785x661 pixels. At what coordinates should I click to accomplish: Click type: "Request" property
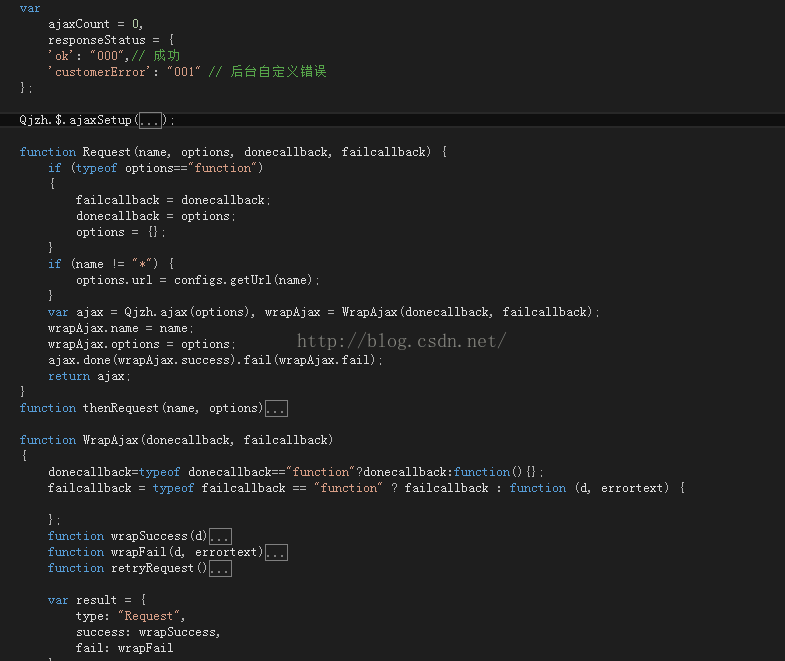click(x=130, y=616)
